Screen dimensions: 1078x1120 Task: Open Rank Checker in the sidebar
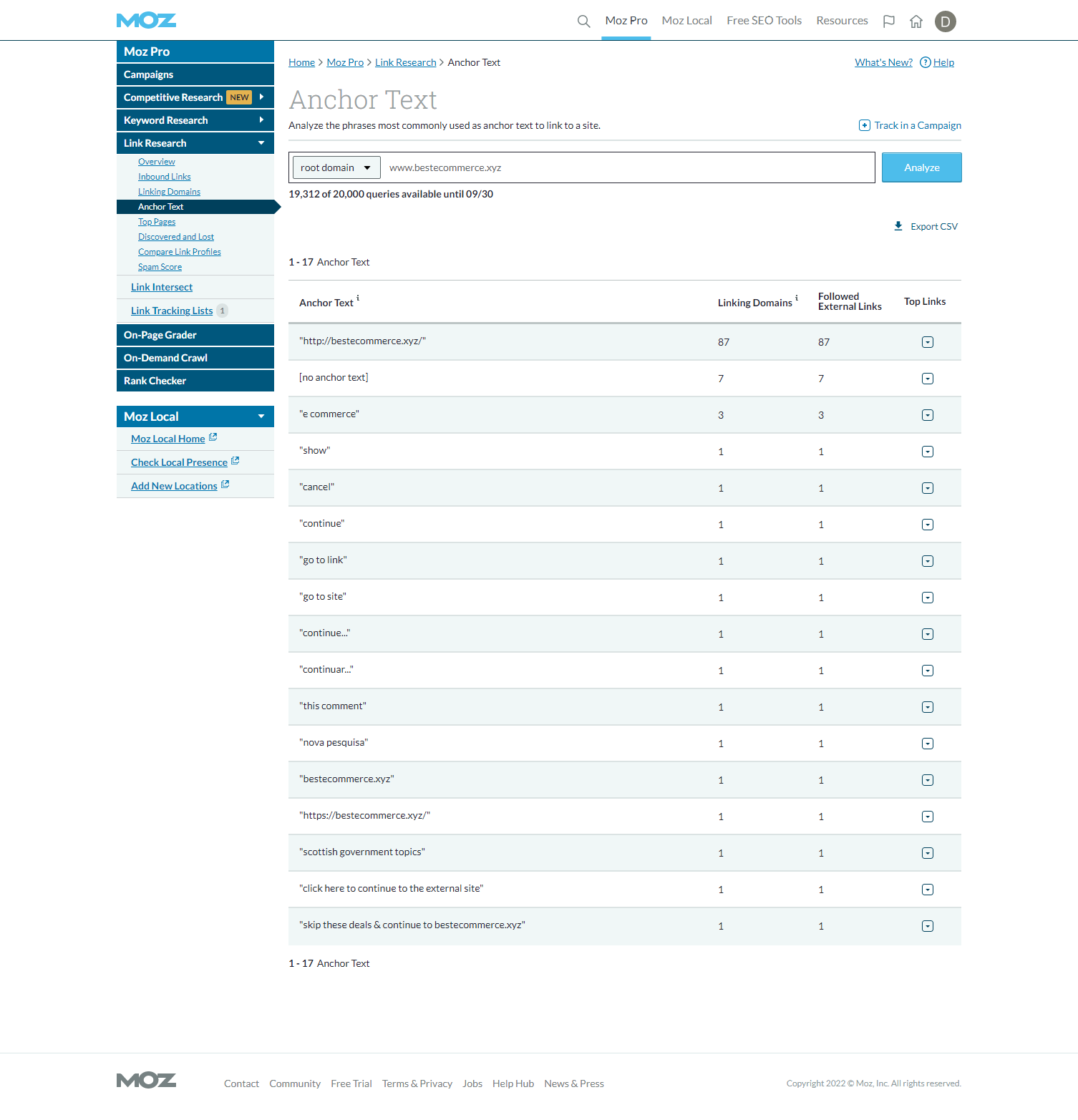coord(195,381)
